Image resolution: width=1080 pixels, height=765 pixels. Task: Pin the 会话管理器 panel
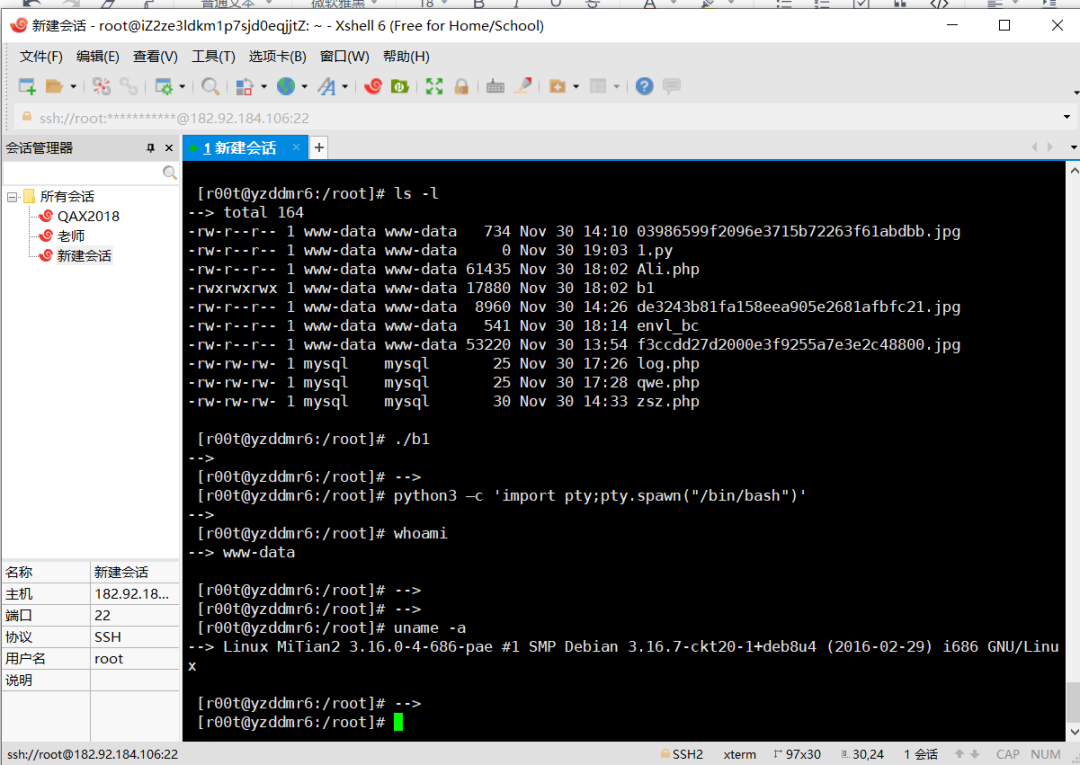click(150, 148)
